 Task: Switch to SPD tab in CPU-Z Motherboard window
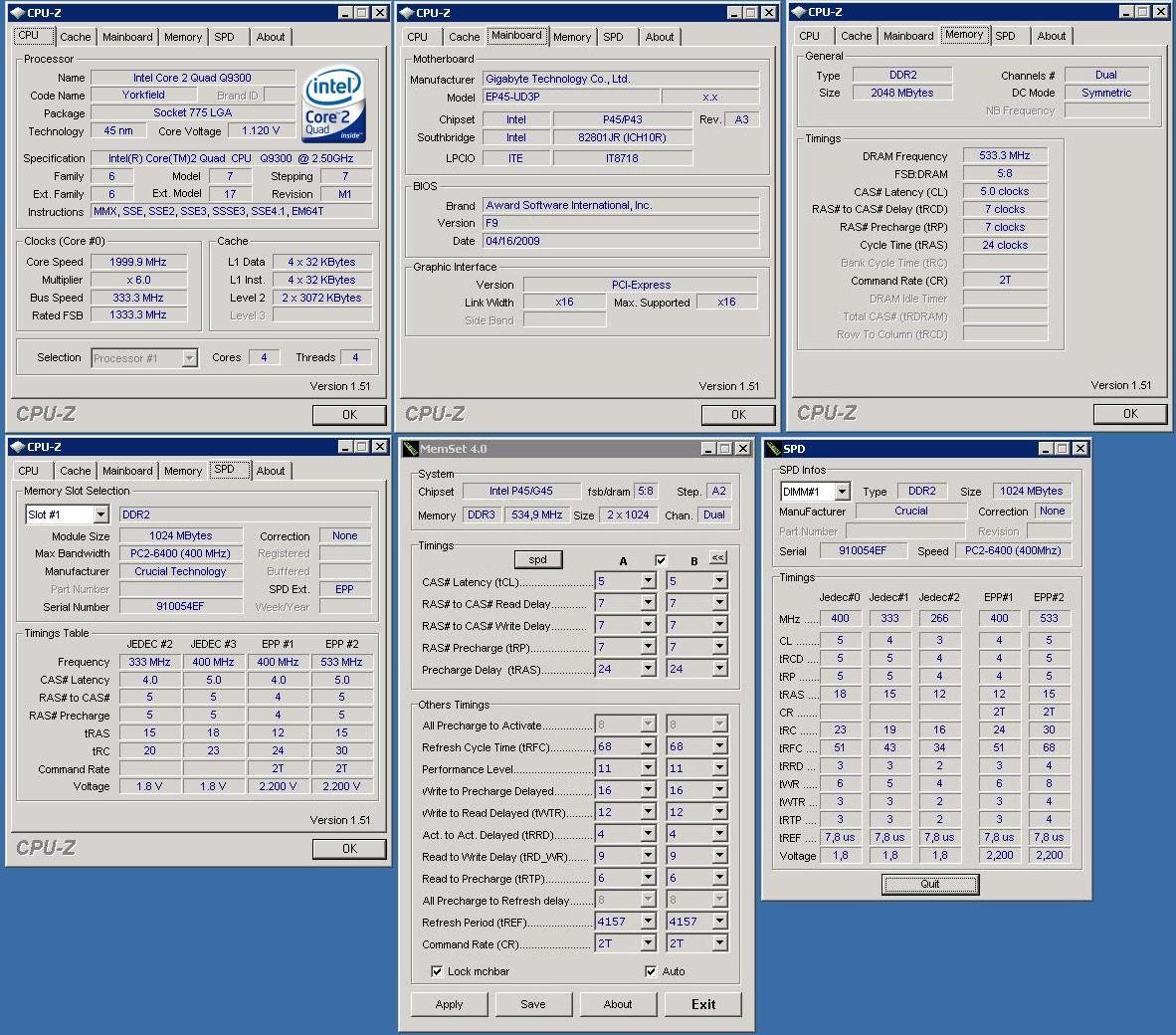pyautogui.click(x=614, y=37)
